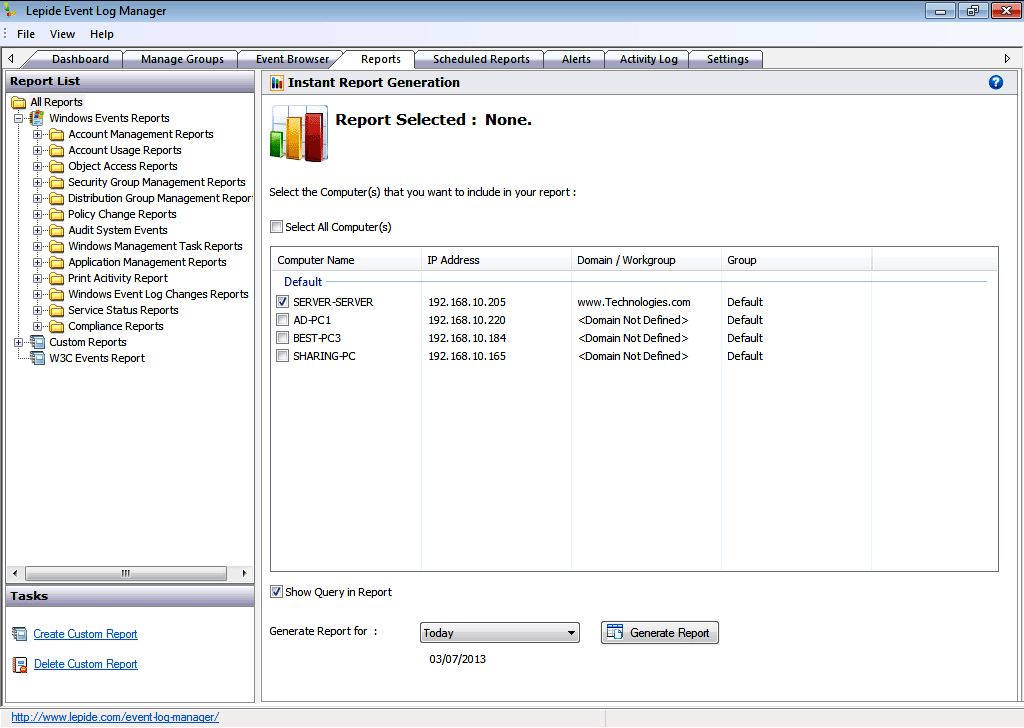
Task: Switch to the Dashboard tab
Action: 80,59
